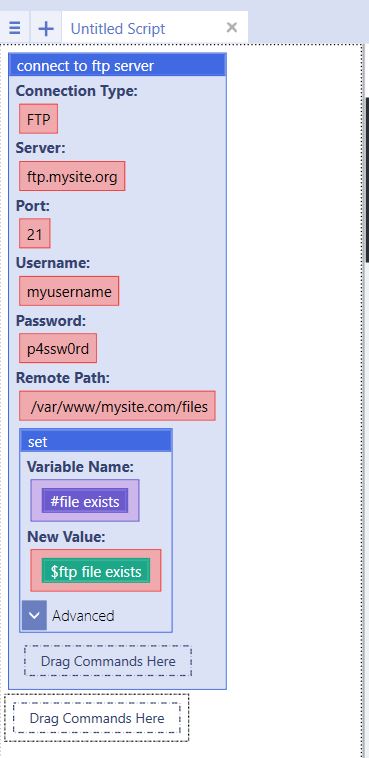The width and height of the screenshot is (369, 758).
Task: Expand the Advanced section chevron
Action: point(34,615)
